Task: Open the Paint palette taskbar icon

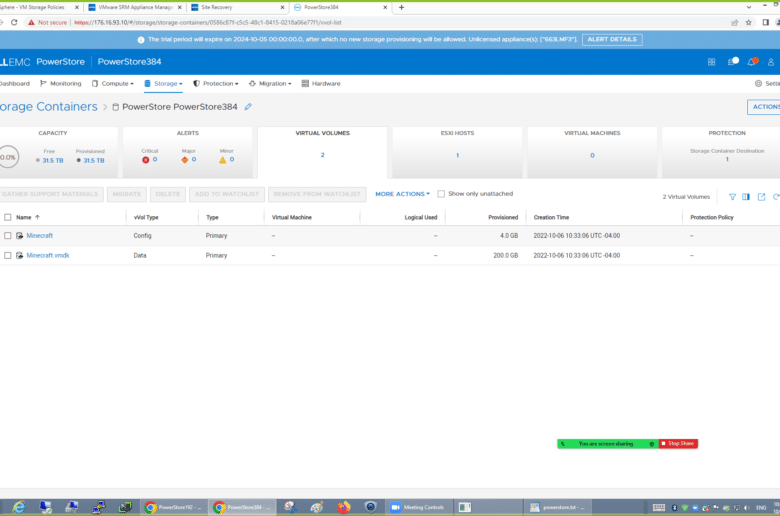Action: click(x=317, y=507)
